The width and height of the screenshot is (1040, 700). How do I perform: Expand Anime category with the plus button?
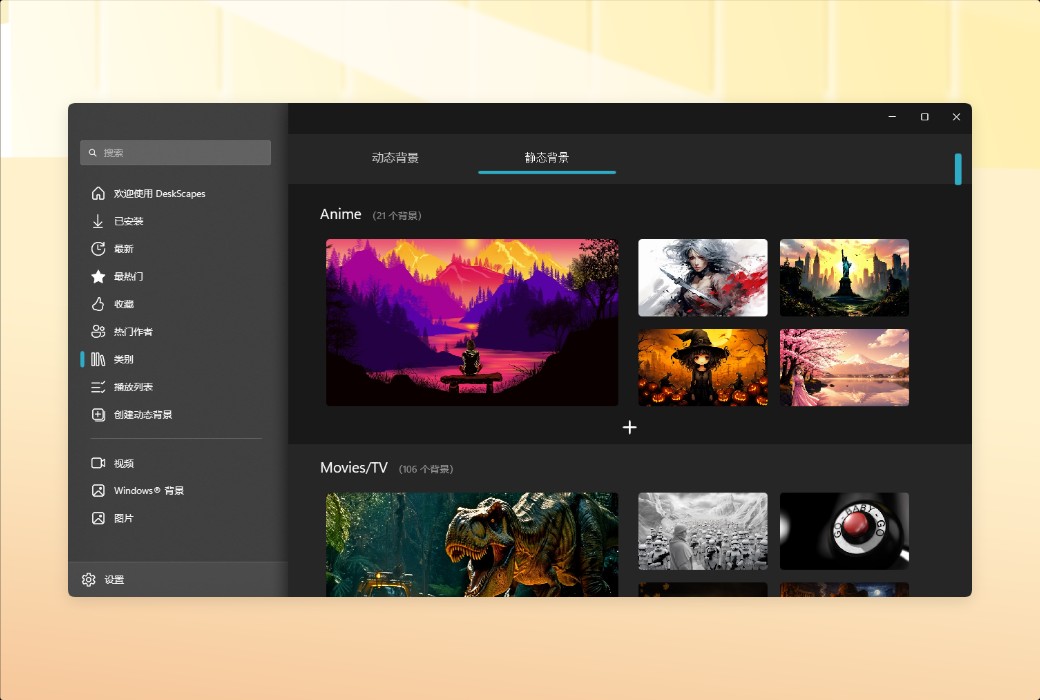point(630,427)
